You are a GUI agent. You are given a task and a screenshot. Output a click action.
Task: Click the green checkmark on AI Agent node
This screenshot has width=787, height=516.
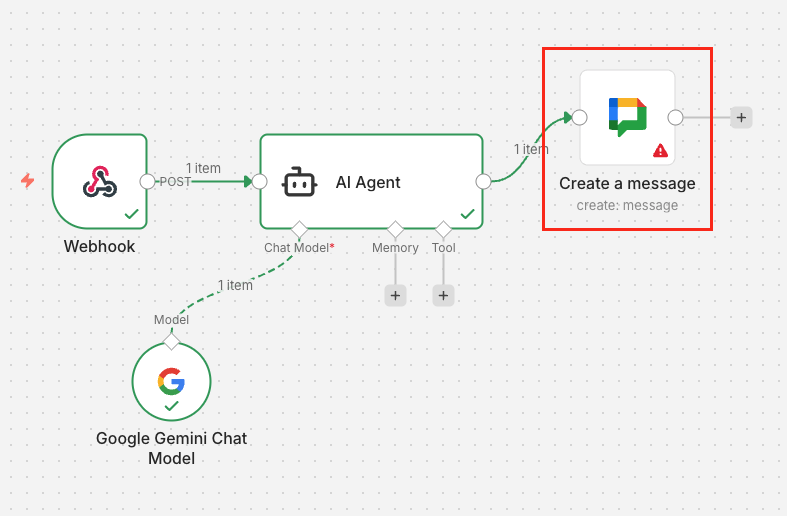pyautogui.click(x=467, y=214)
